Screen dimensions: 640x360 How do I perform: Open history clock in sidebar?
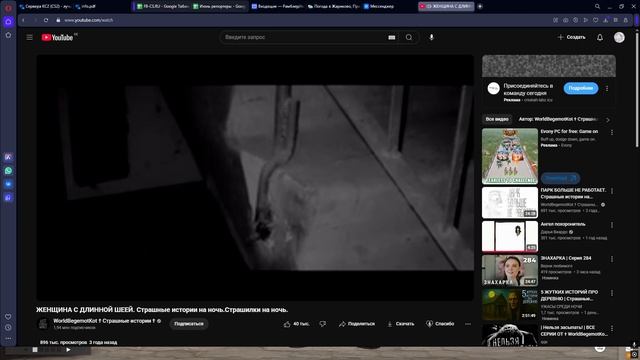(8, 327)
